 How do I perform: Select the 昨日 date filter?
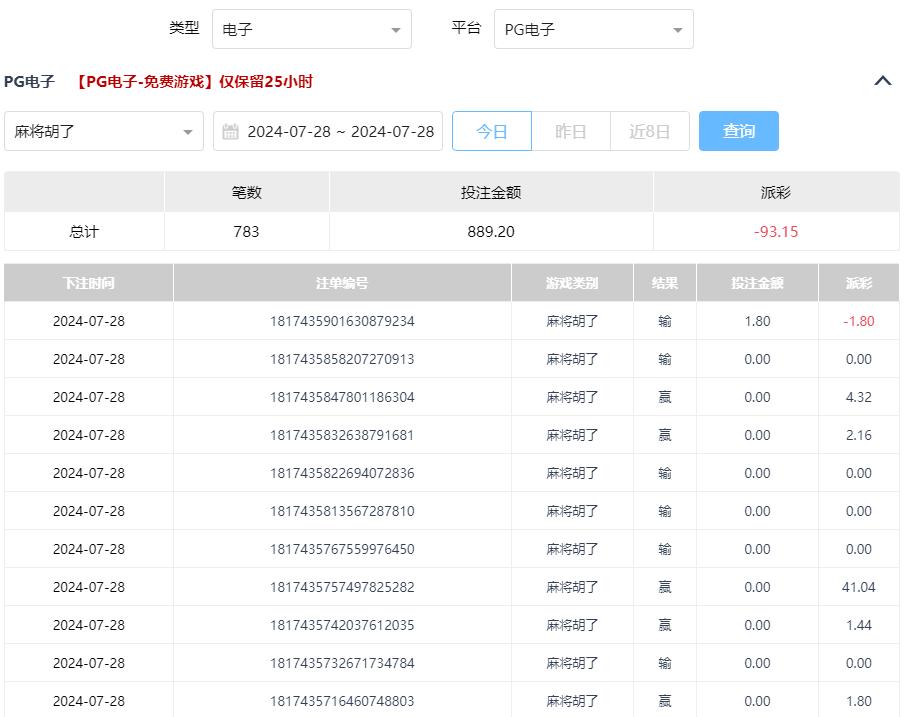coord(570,131)
